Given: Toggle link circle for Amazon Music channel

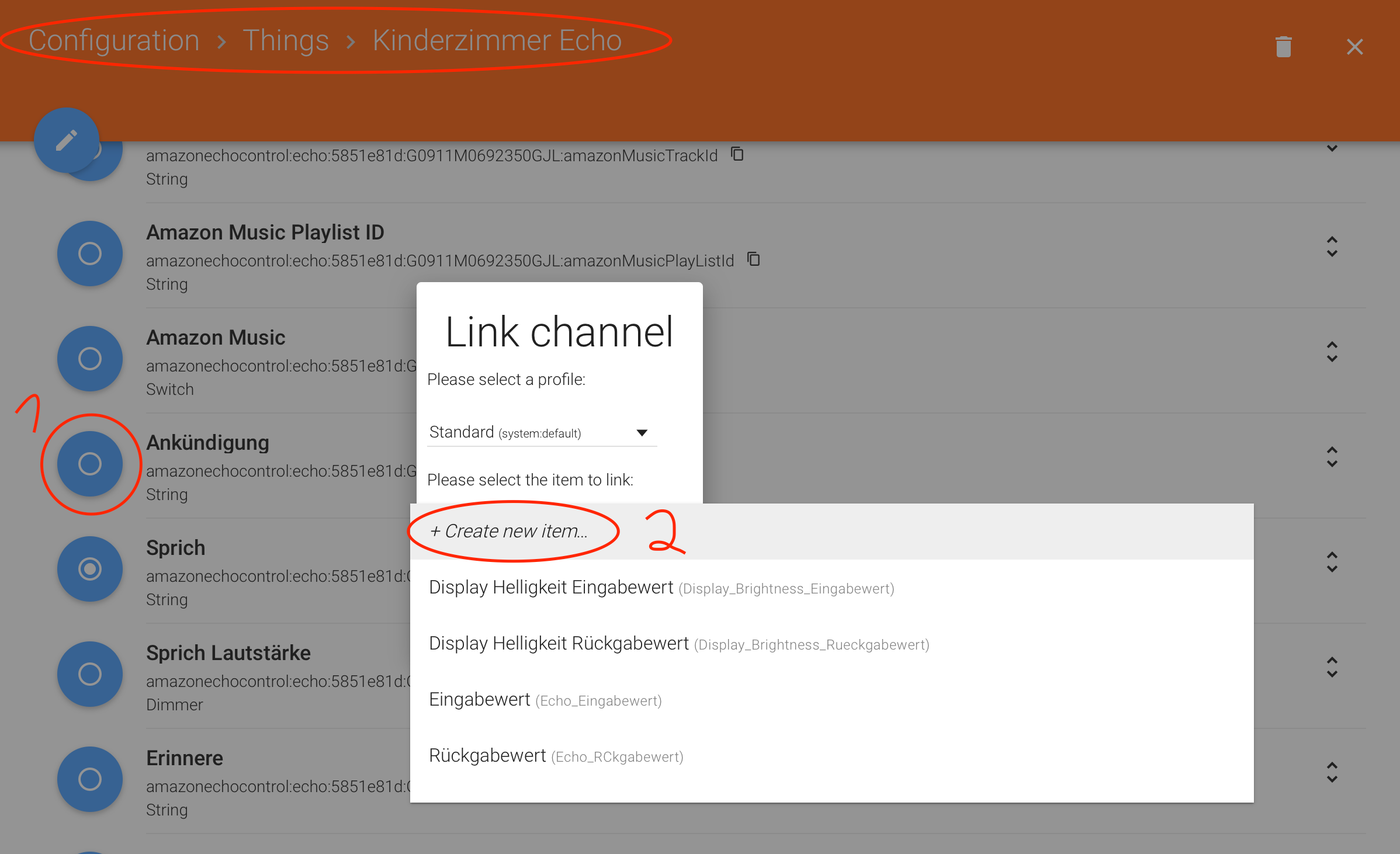Looking at the screenshot, I should click(x=90, y=359).
